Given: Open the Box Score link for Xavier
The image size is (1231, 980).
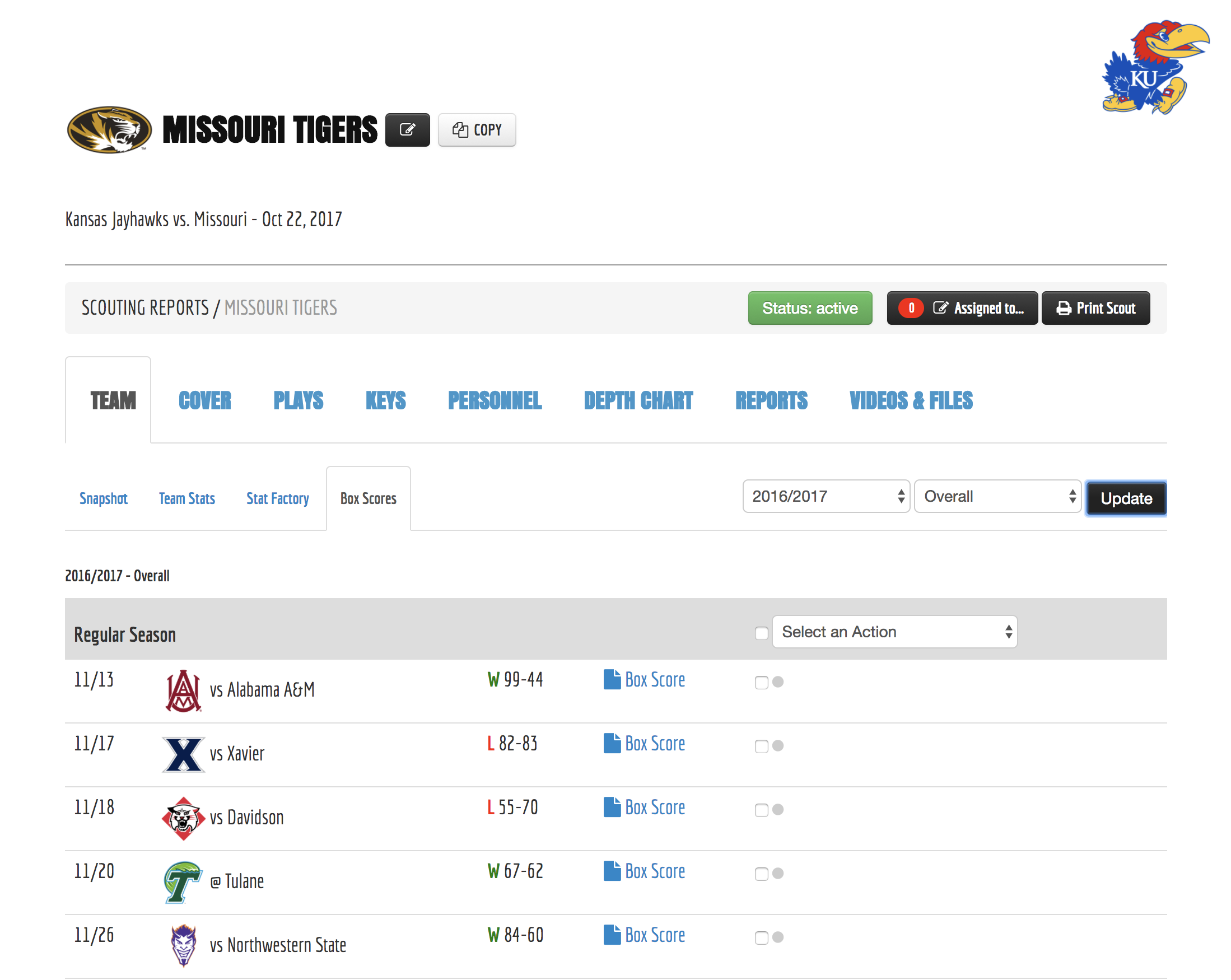Looking at the screenshot, I should (x=654, y=744).
